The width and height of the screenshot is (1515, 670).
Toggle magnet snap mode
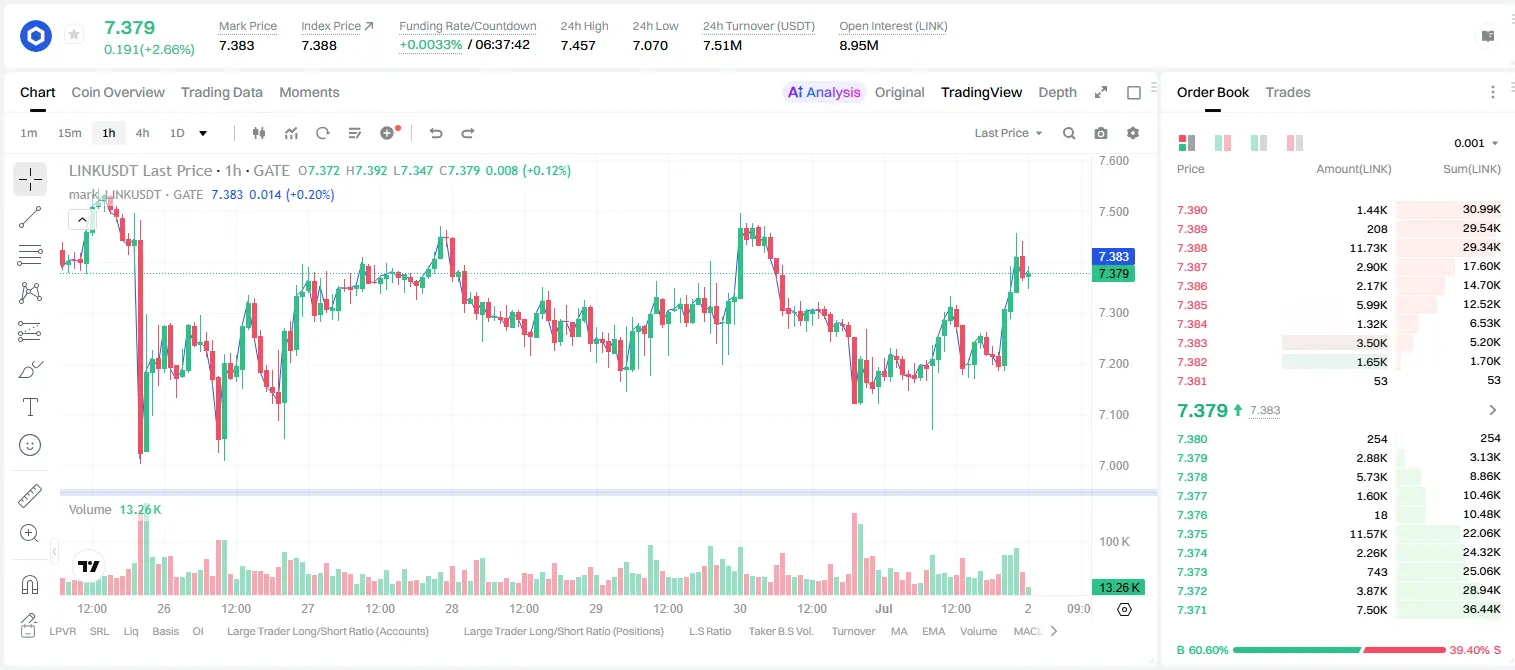(x=30, y=585)
